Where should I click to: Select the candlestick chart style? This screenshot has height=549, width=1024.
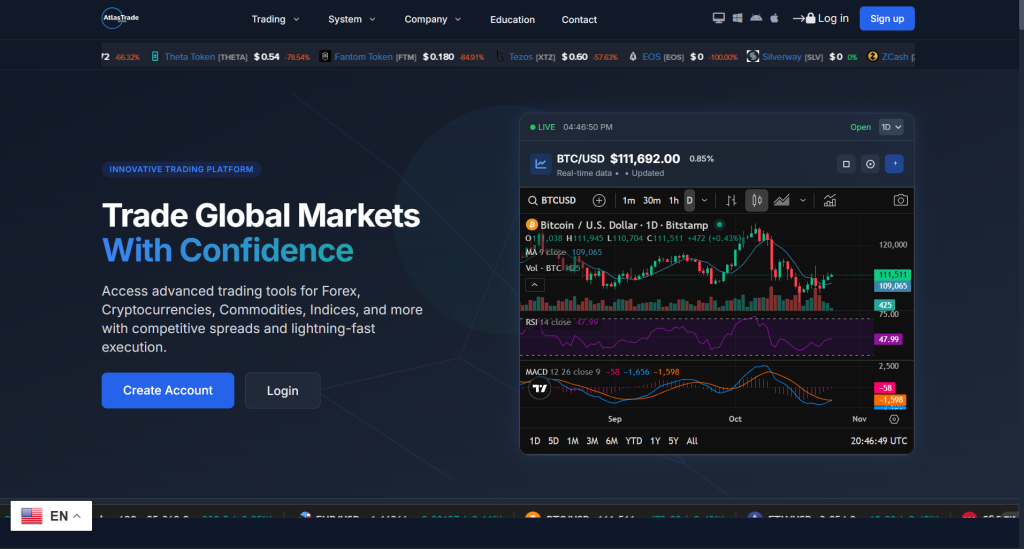point(757,200)
